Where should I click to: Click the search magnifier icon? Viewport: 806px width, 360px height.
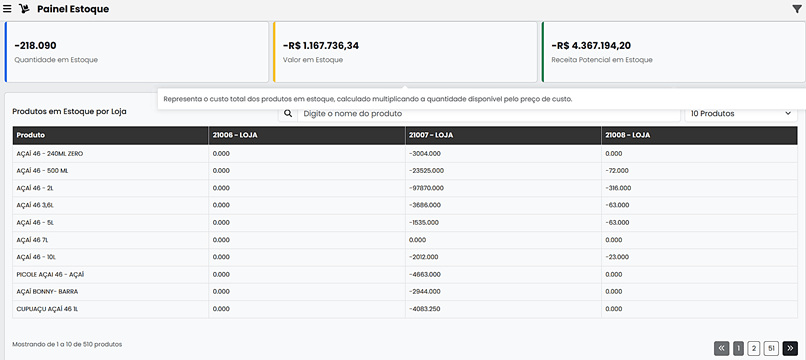288,113
